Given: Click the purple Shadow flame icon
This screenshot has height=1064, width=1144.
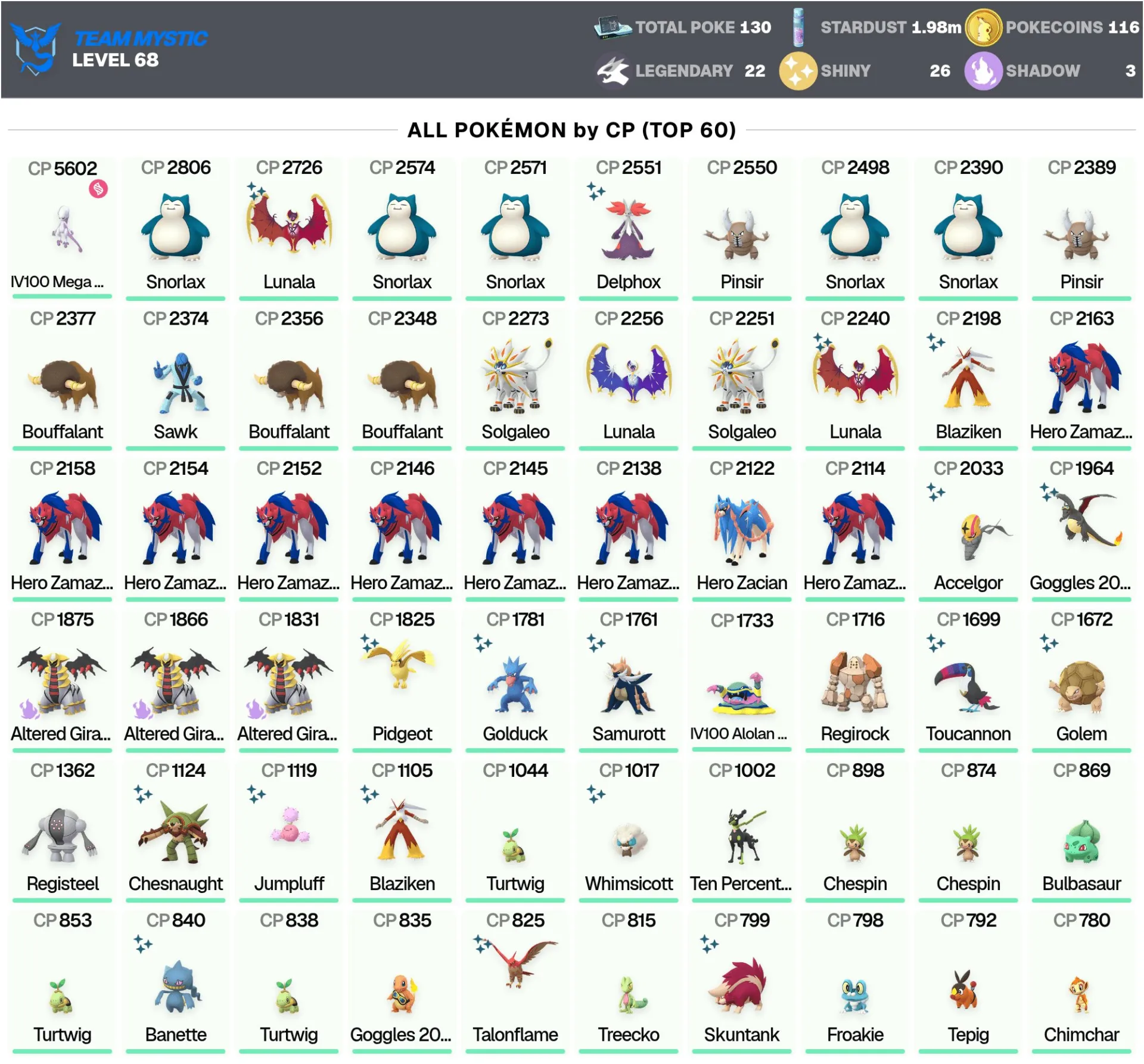Looking at the screenshot, I should point(983,71).
